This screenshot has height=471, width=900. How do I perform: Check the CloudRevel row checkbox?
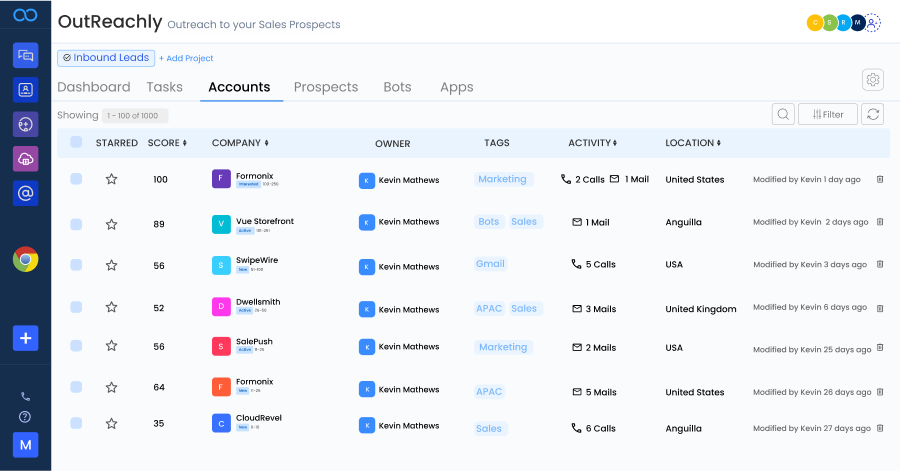click(x=76, y=423)
